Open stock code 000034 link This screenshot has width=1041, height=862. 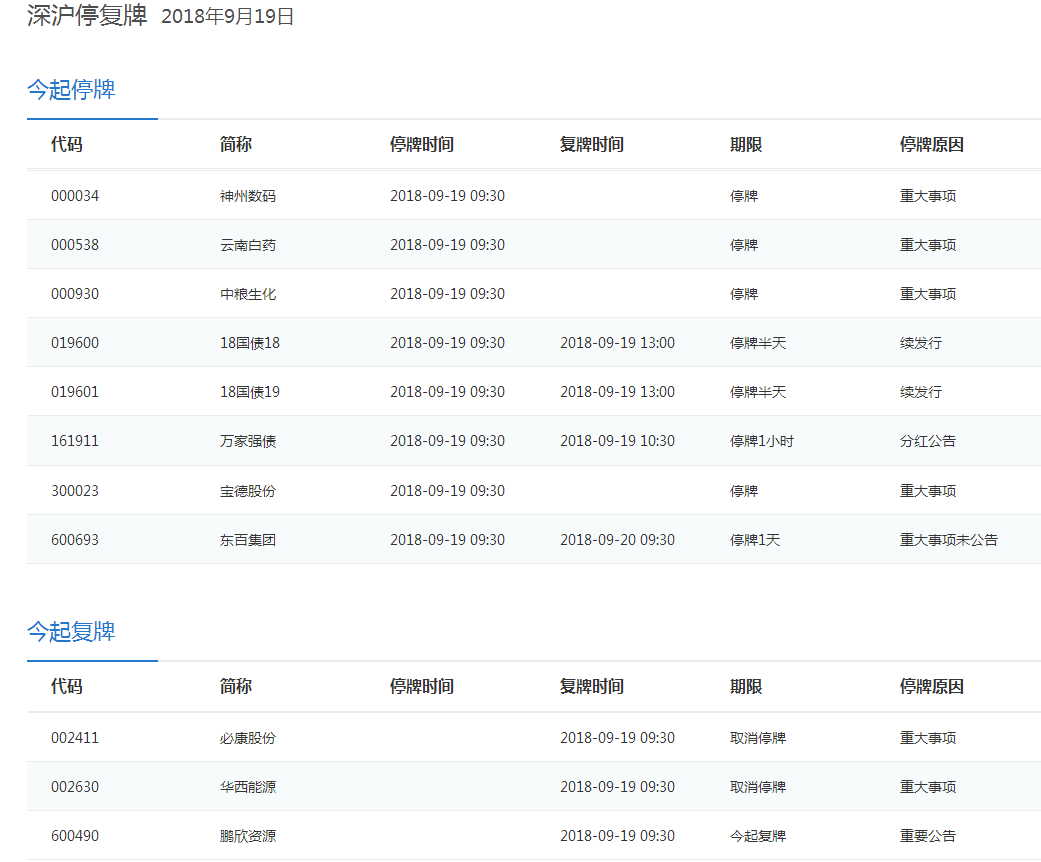point(75,196)
